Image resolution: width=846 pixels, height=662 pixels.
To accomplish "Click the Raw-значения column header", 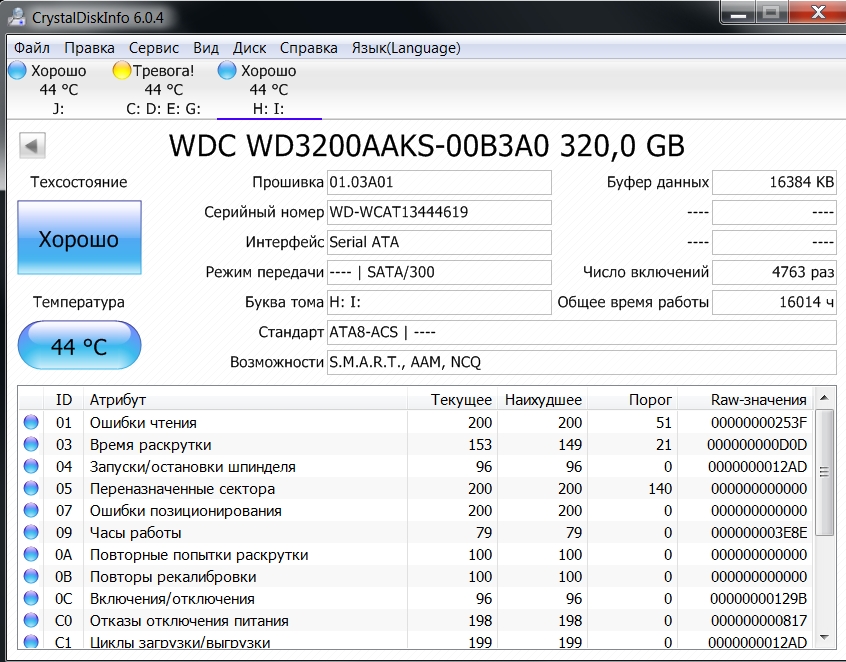I will [745, 400].
